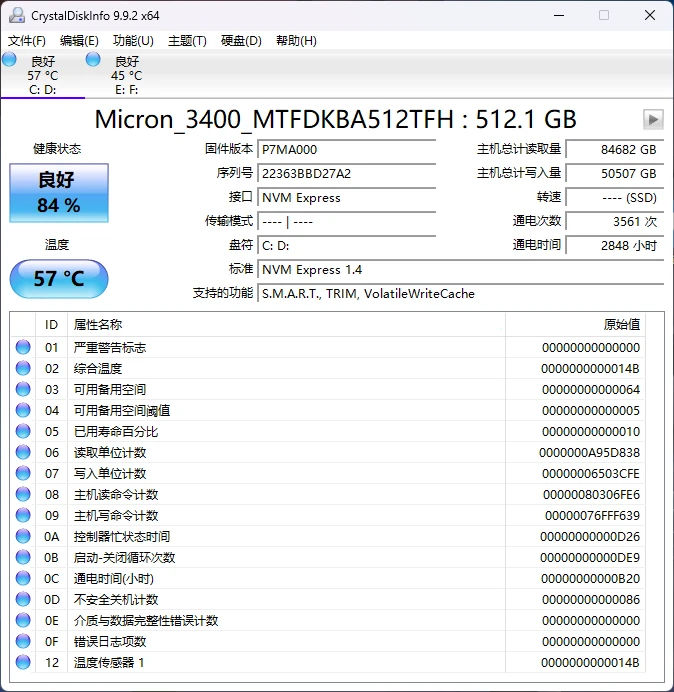Viewport: 674px width, 692px height.
Task: Click the standard field NVM Express 1.4
Action: point(460,270)
